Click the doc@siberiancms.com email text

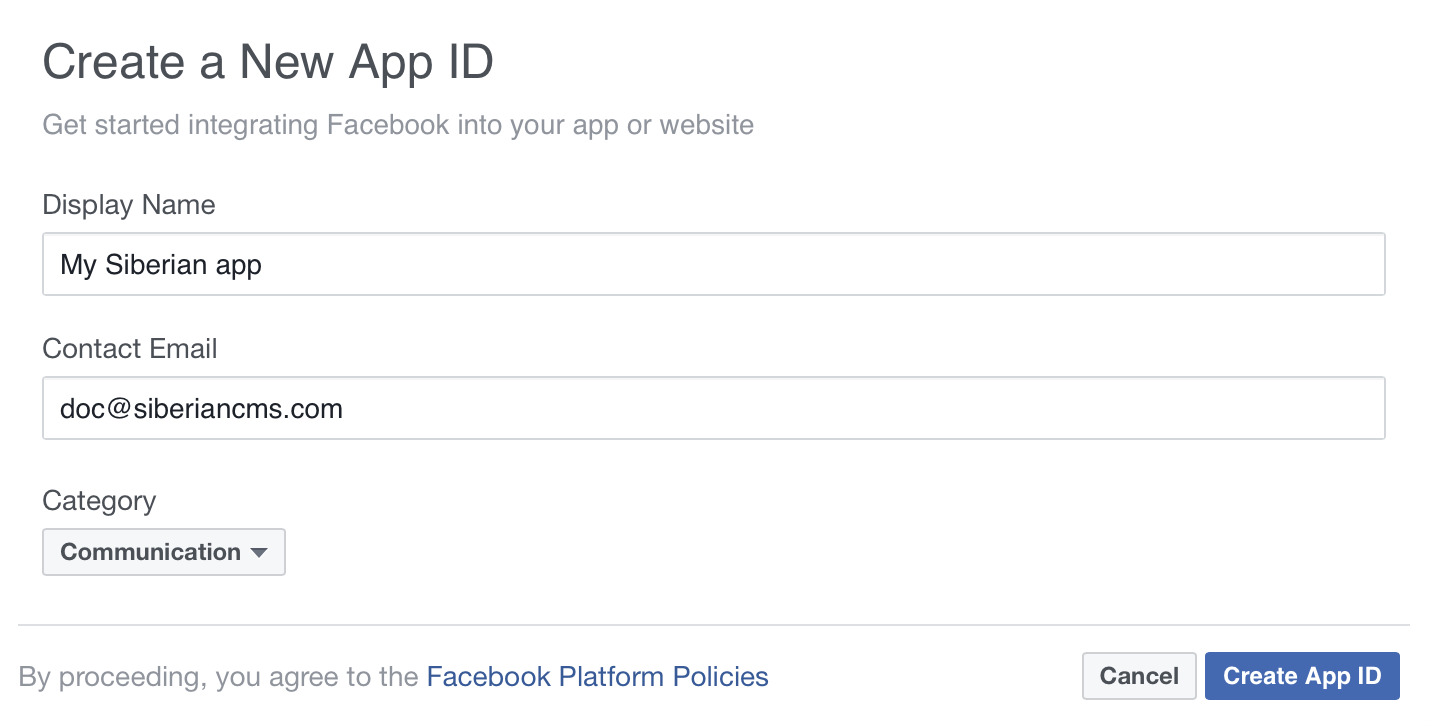201,409
